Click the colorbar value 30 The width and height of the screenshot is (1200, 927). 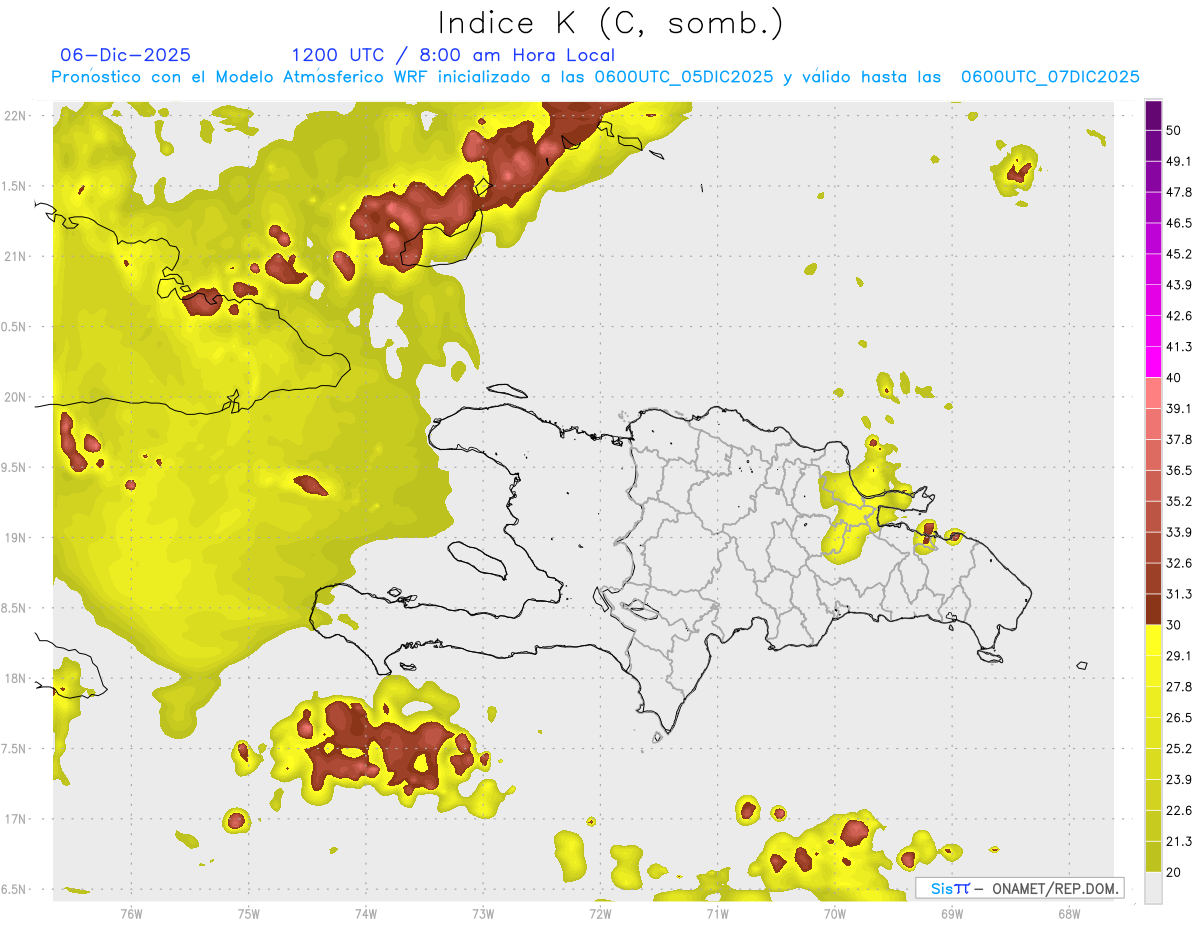point(1175,625)
